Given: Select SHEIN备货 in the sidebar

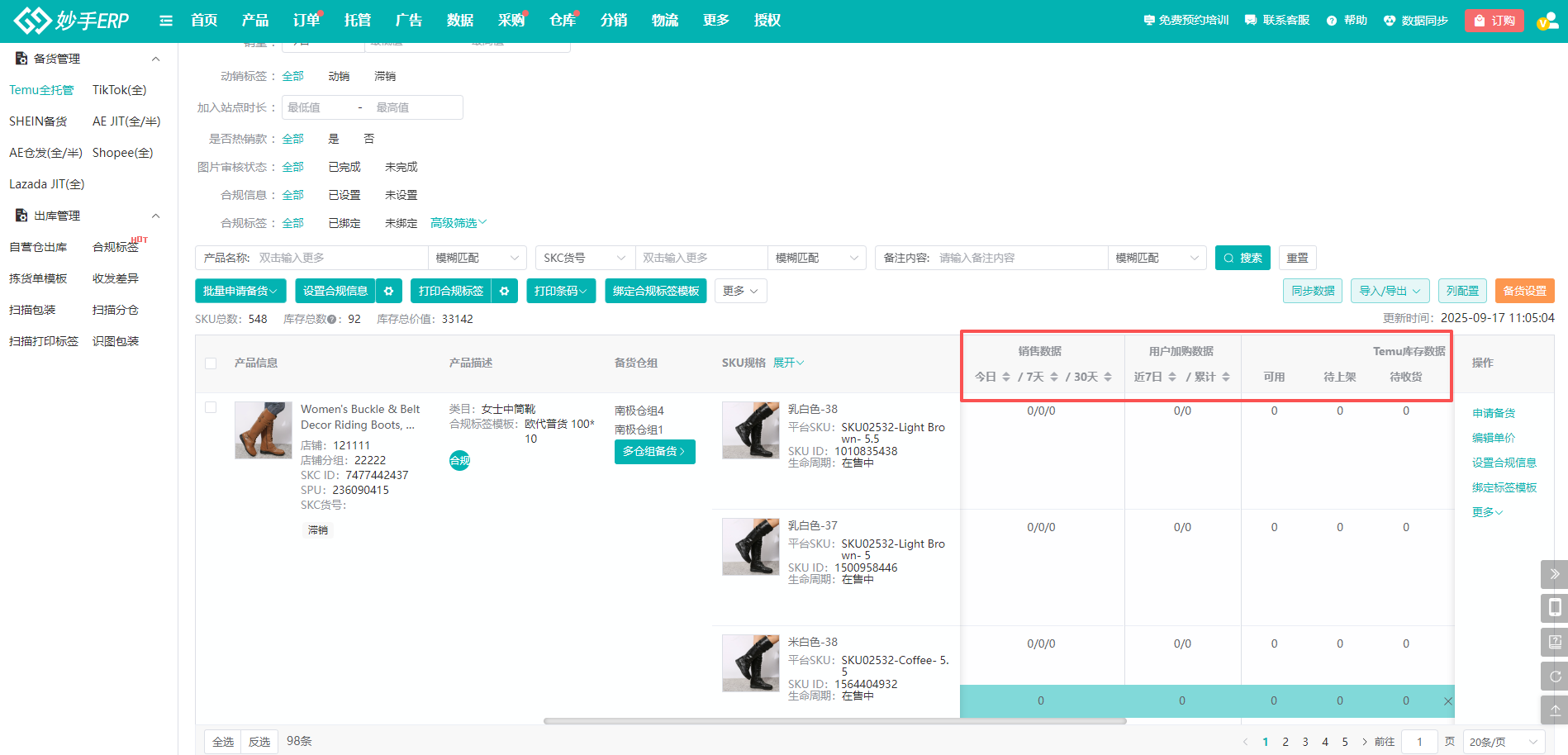Looking at the screenshot, I should pos(38,121).
